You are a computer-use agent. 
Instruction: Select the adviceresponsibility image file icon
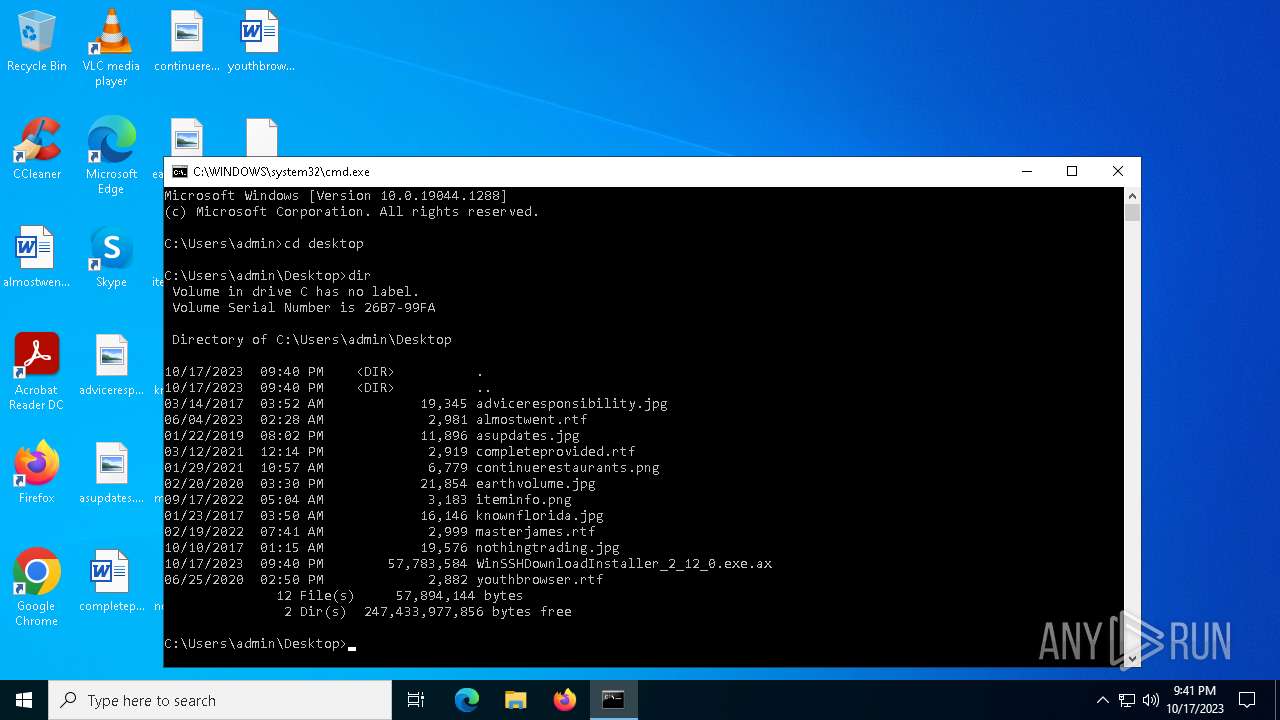pos(111,365)
